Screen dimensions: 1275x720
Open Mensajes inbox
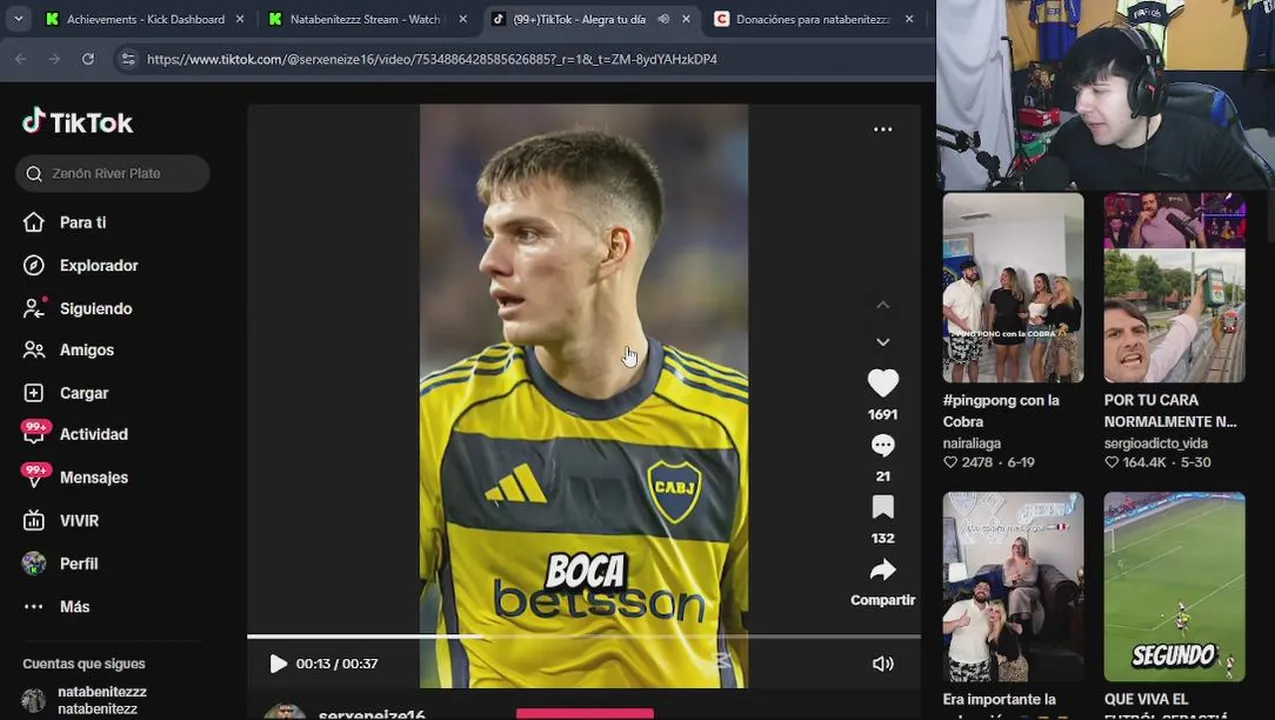tap(76, 477)
